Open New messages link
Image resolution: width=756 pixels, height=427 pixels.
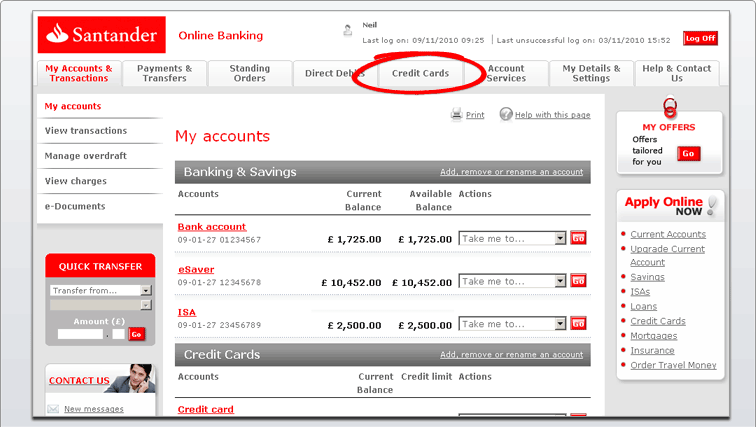coord(94,409)
